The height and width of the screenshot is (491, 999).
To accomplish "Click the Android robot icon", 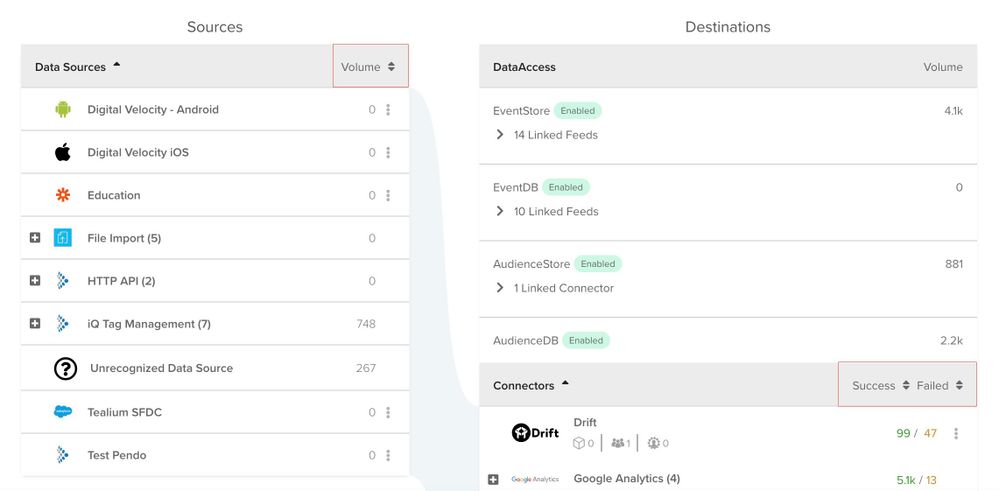I will (63, 110).
